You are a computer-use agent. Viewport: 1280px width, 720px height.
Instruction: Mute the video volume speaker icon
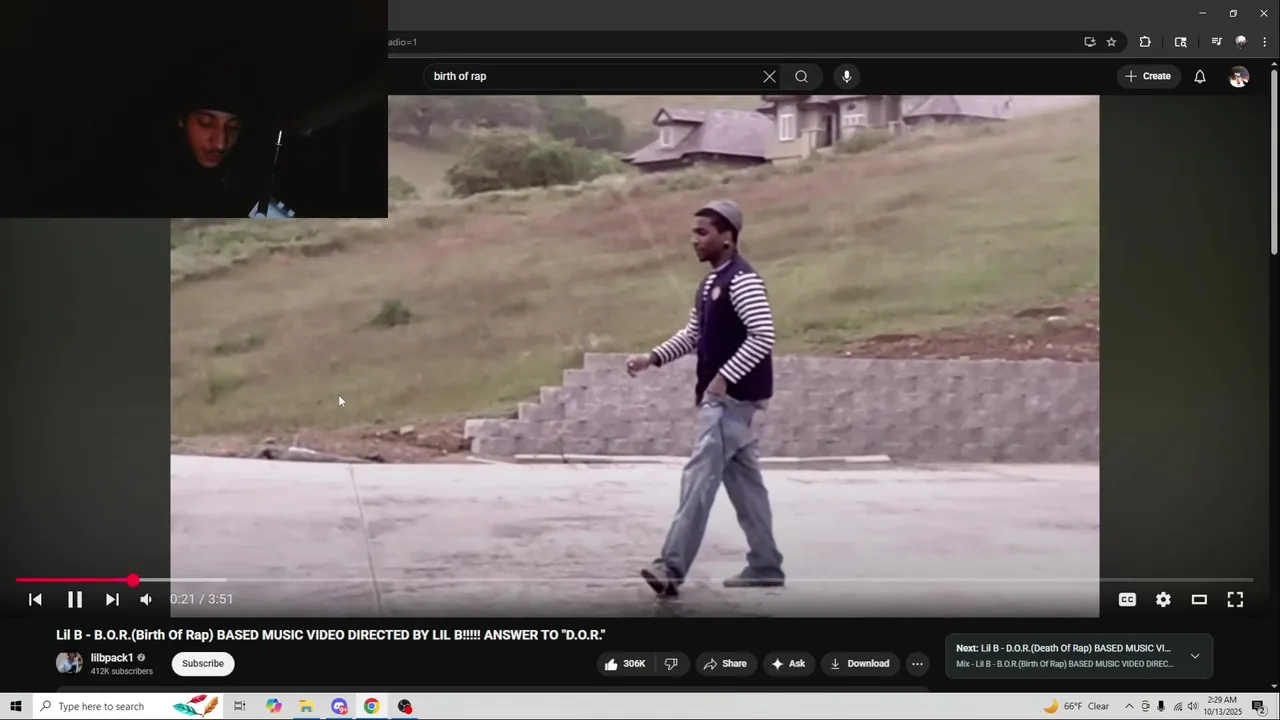point(146,600)
